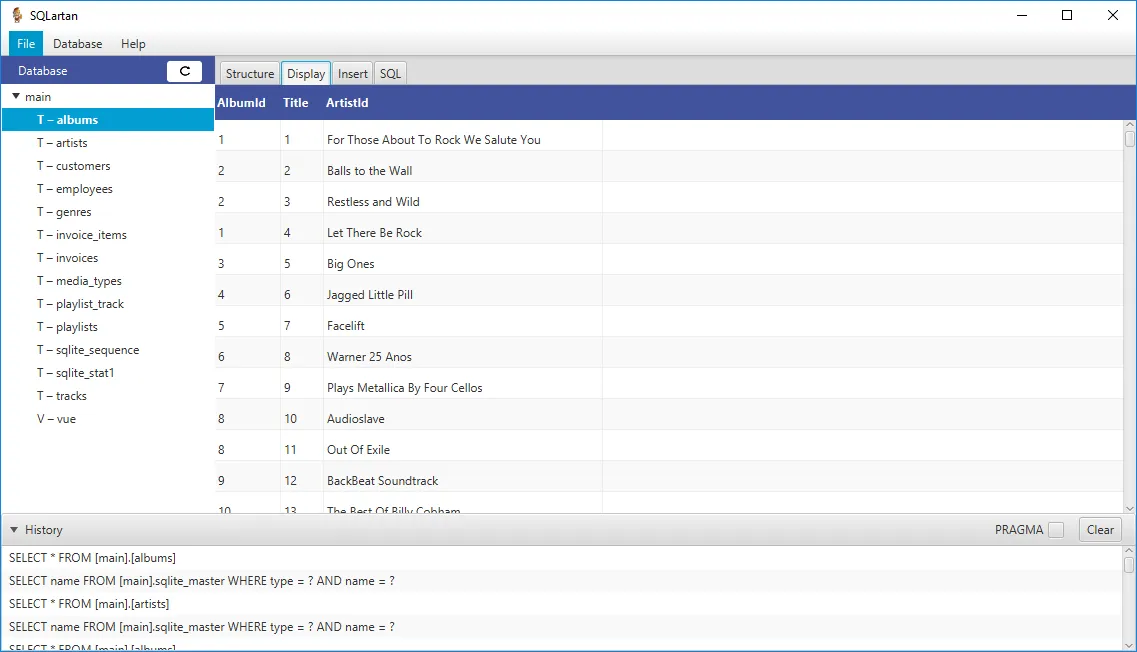1137x652 pixels.
Task: Sort by the Title column header
Action: [295, 102]
